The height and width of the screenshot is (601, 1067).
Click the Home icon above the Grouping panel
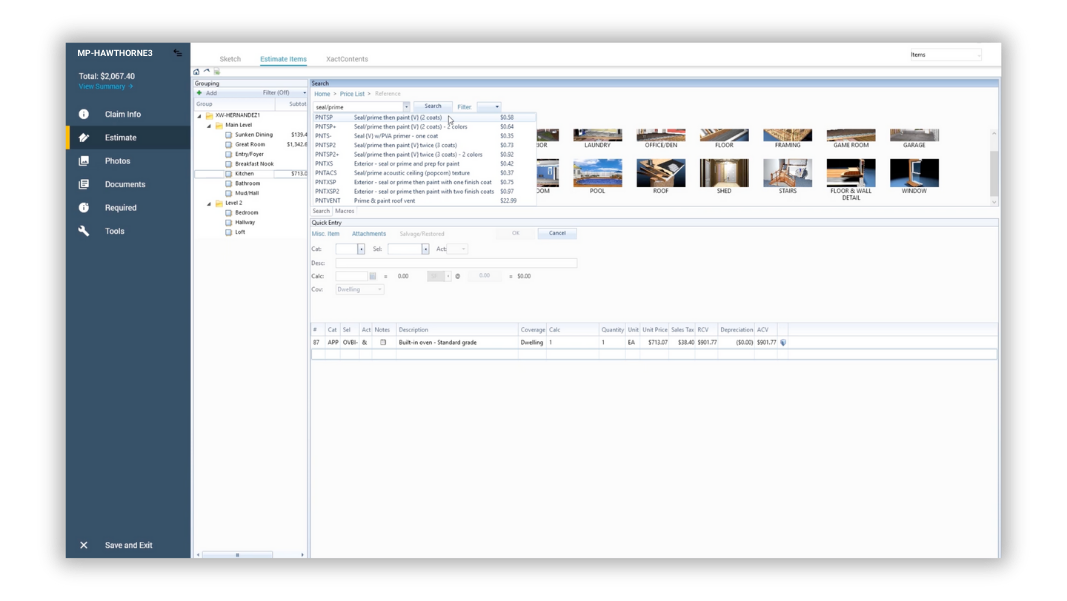click(196, 71)
